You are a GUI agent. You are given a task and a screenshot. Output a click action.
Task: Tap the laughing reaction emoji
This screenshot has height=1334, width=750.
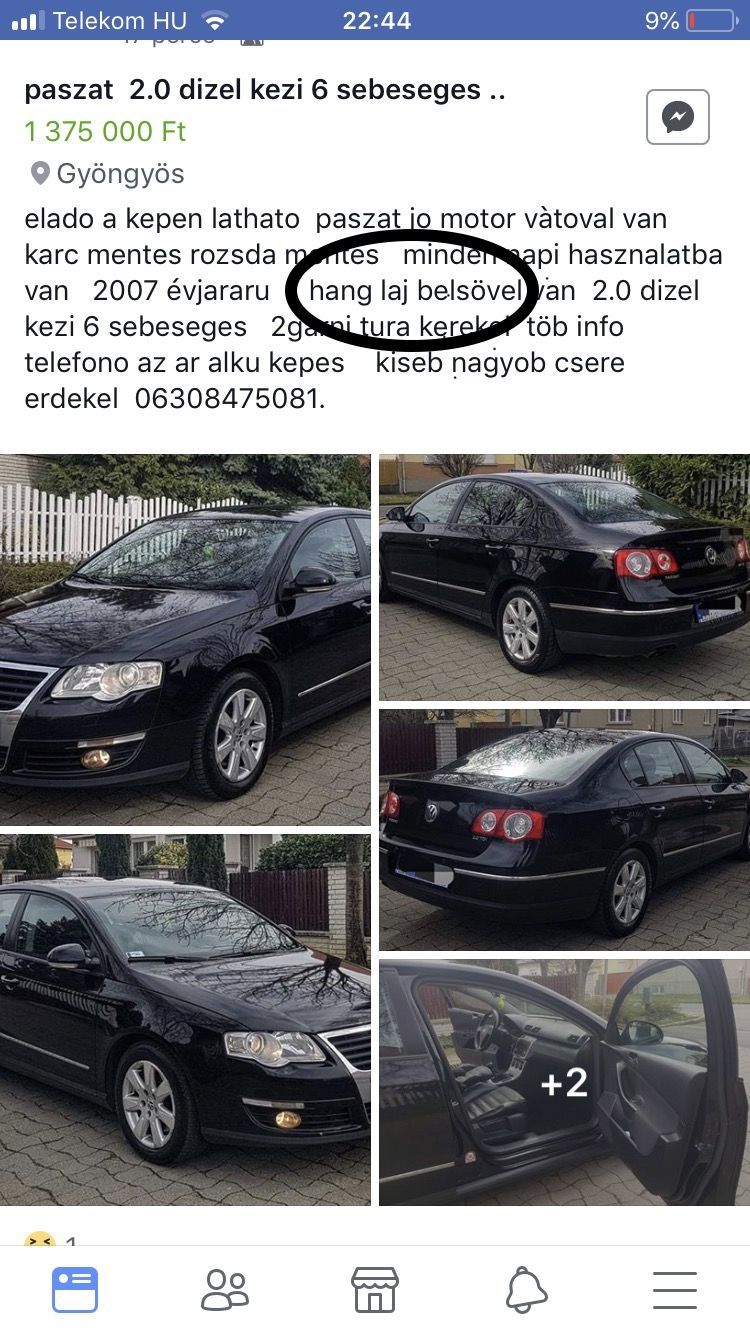click(39, 1240)
